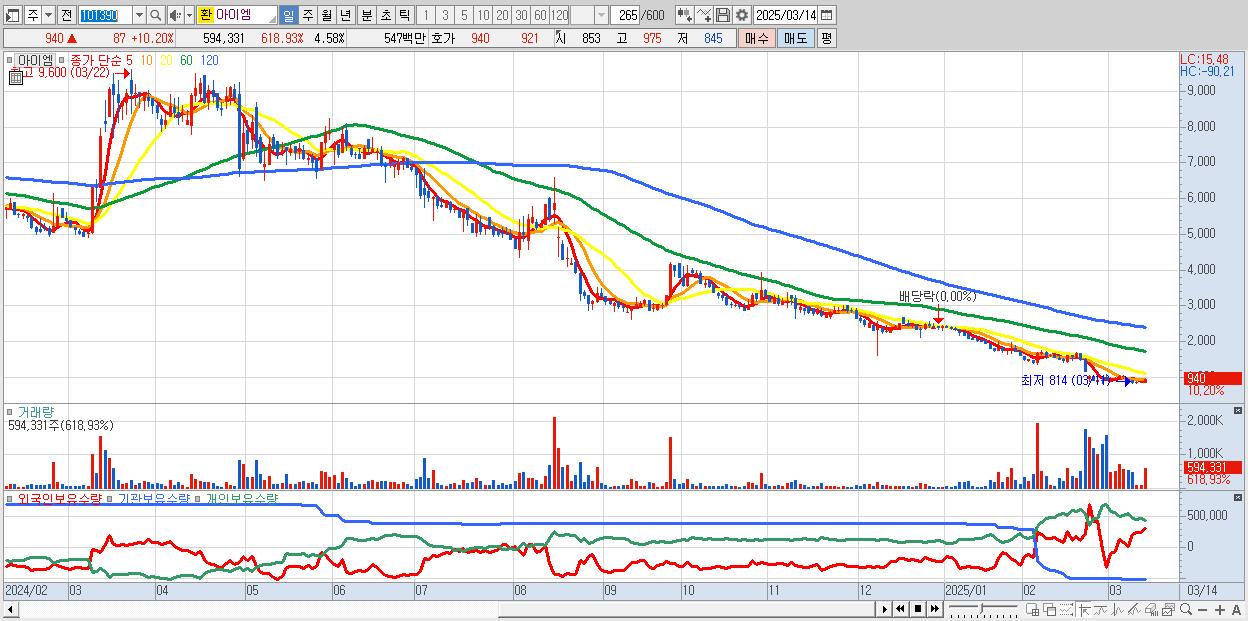Choose the 3 interval button
Image resolution: width=1248 pixels, height=621 pixels.
click(445, 15)
